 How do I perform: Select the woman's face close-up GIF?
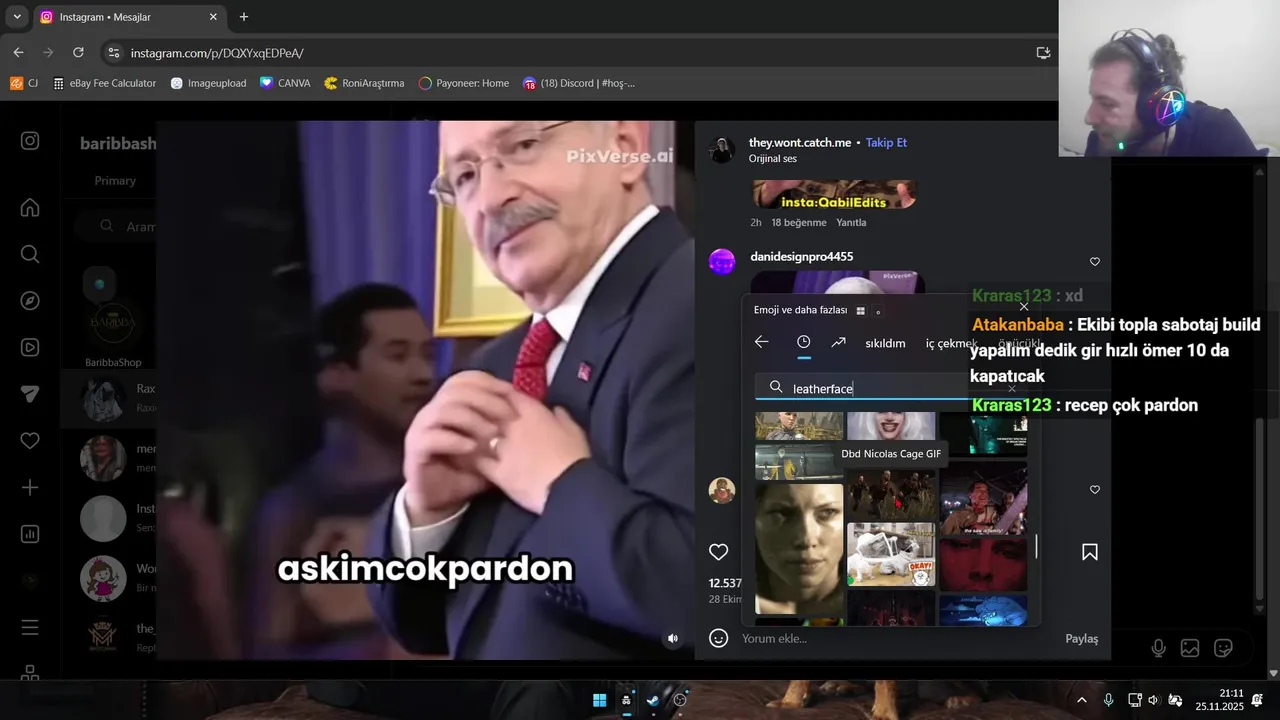coord(799,548)
